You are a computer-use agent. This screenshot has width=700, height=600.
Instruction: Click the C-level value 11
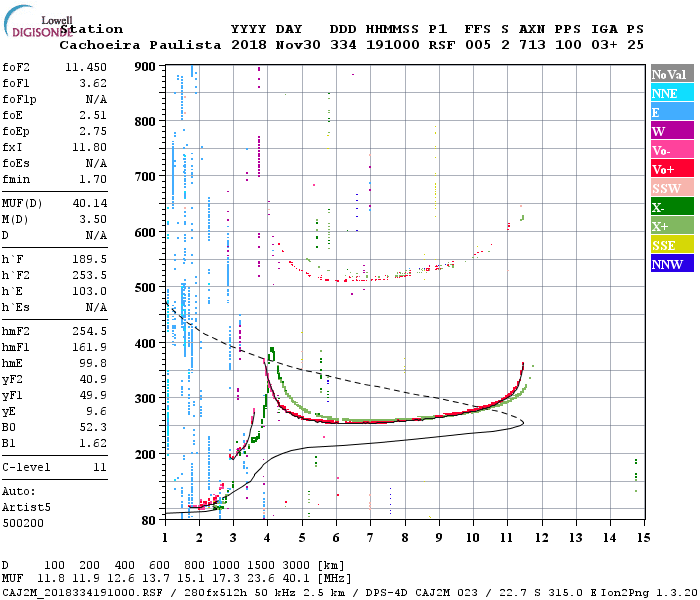[100, 467]
